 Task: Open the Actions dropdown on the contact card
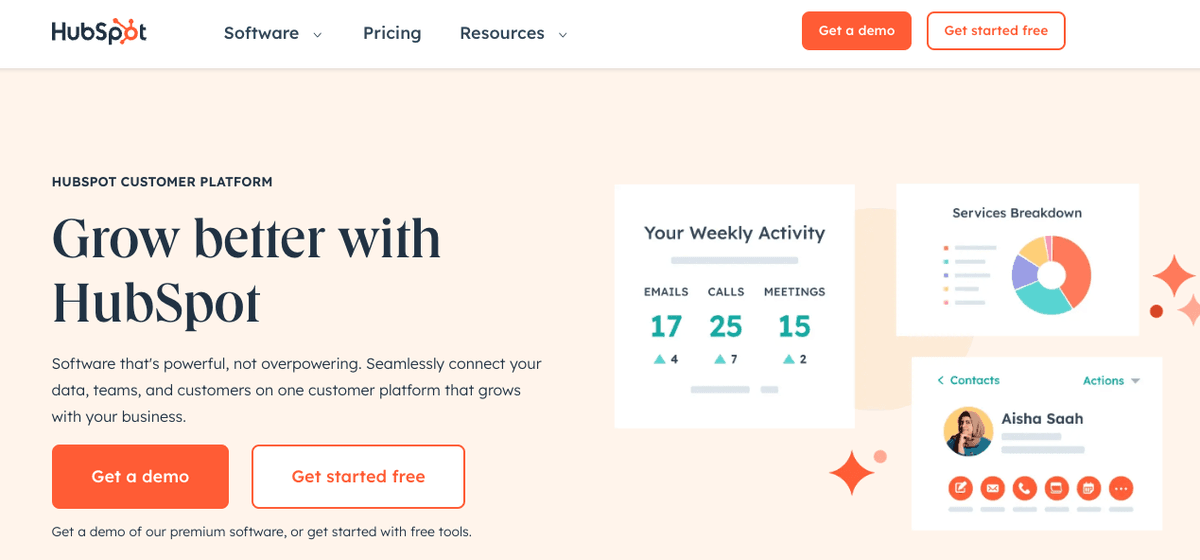(1111, 381)
